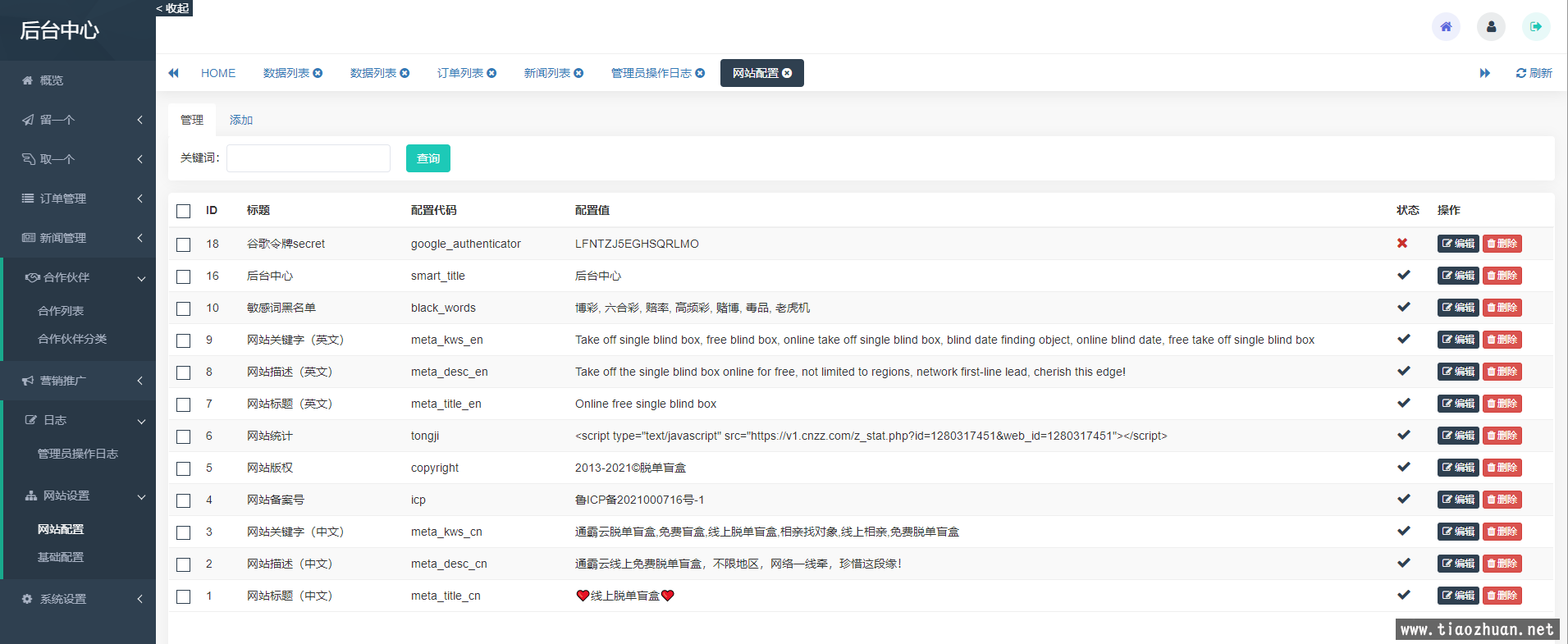Toggle the checkmark status of black_words row
This screenshot has height=644, width=1568.
click(x=1404, y=307)
